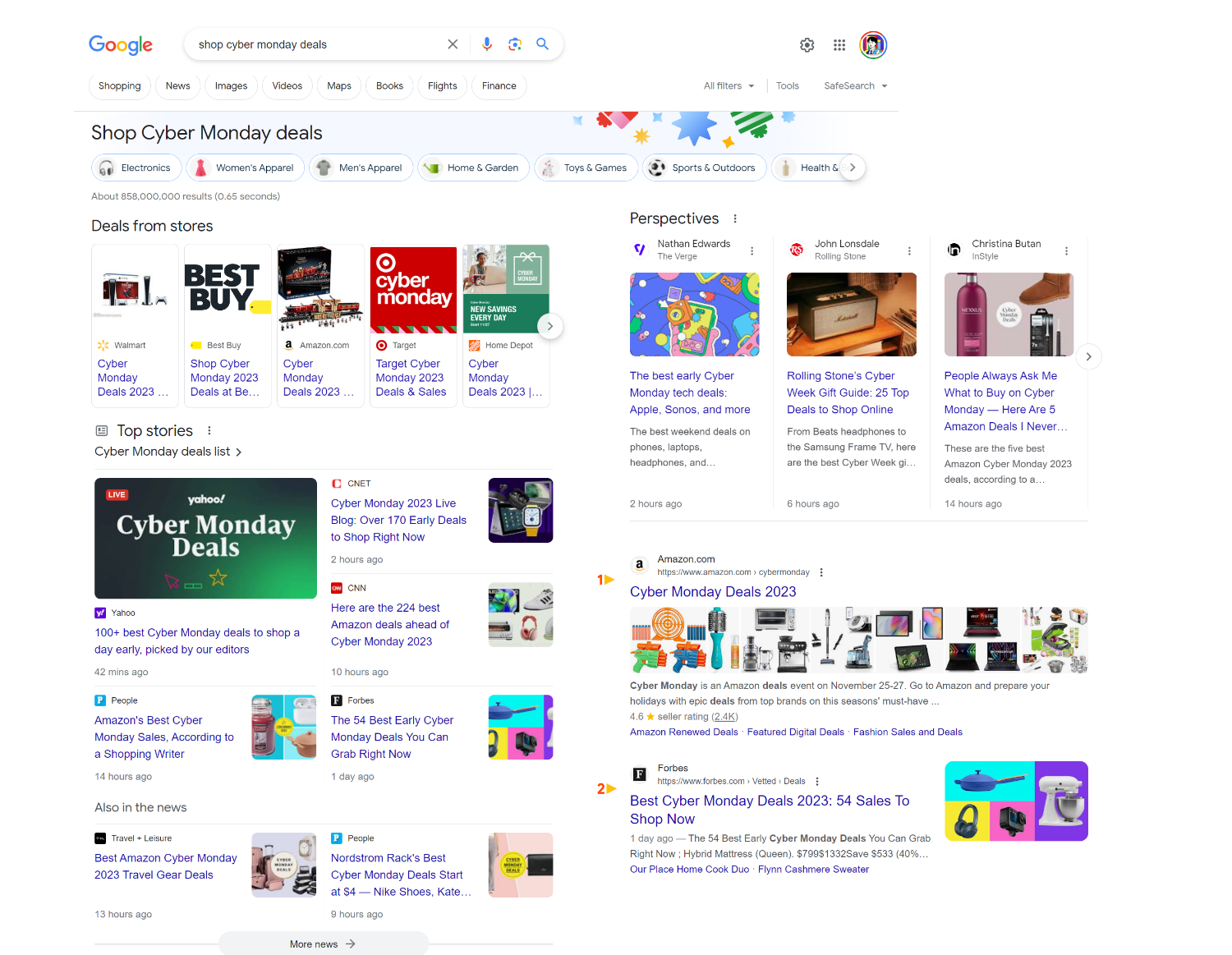Screen dimensions: 1232x955
Task: Open the Google account profile avatar
Action: [x=873, y=45]
